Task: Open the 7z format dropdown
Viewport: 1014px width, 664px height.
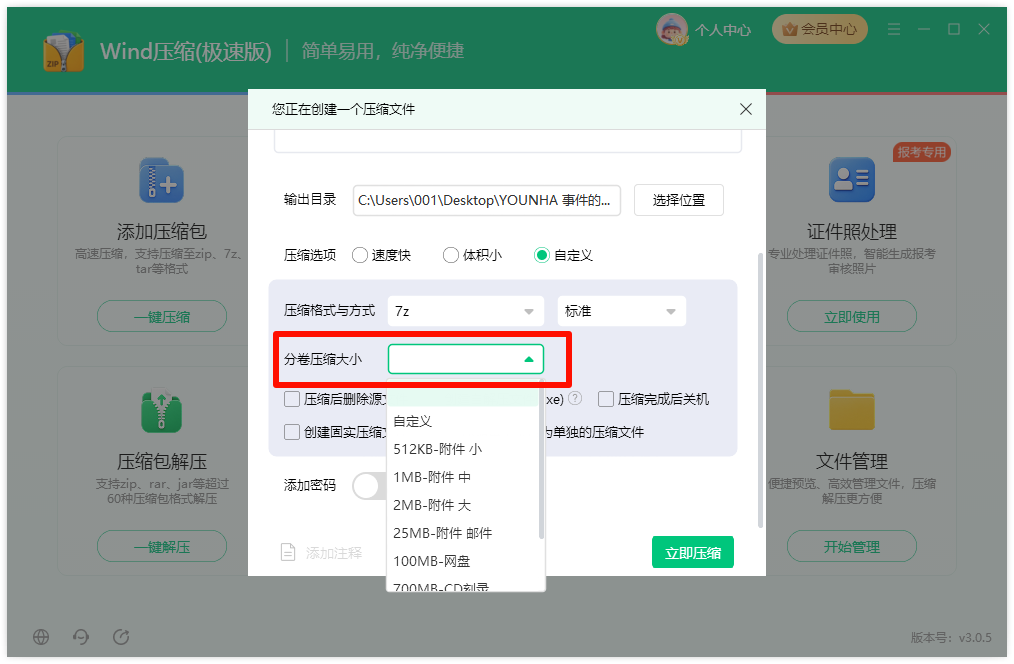Action: tap(465, 311)
